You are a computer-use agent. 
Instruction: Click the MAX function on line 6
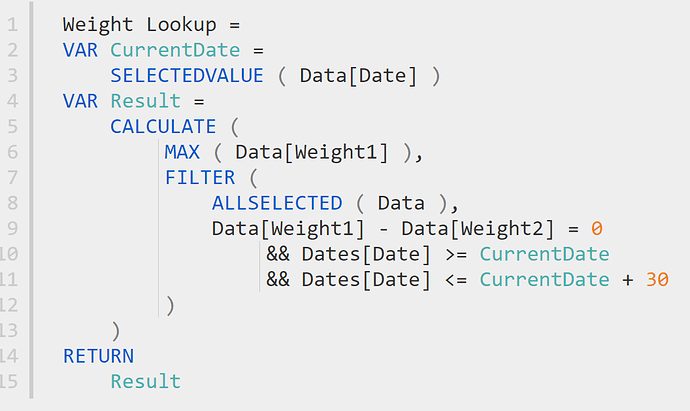(x=182, y=152)
